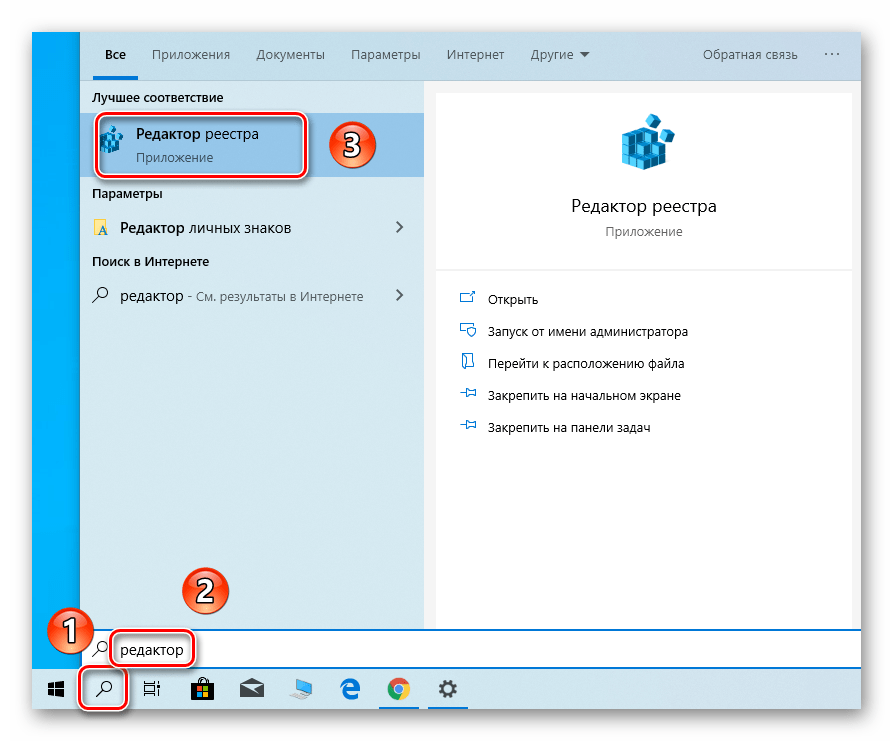Click the Windows Start button
This screenshot has height=741, width=893.
pos(56,688)
